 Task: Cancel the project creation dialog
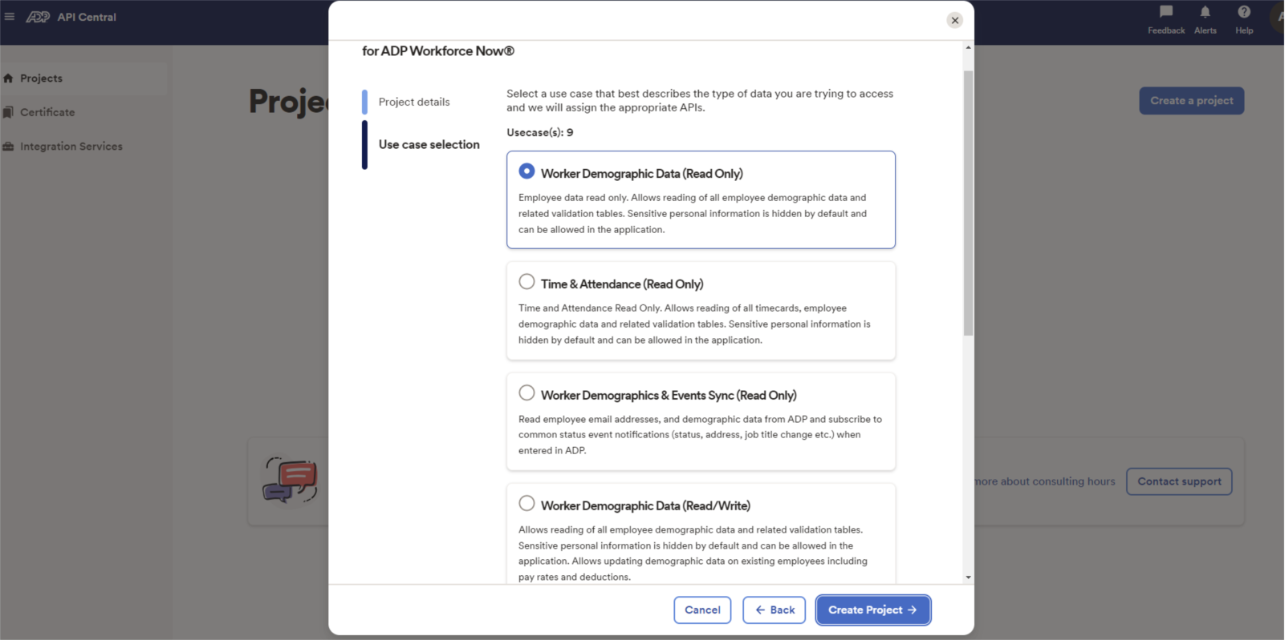pos(702,610)
